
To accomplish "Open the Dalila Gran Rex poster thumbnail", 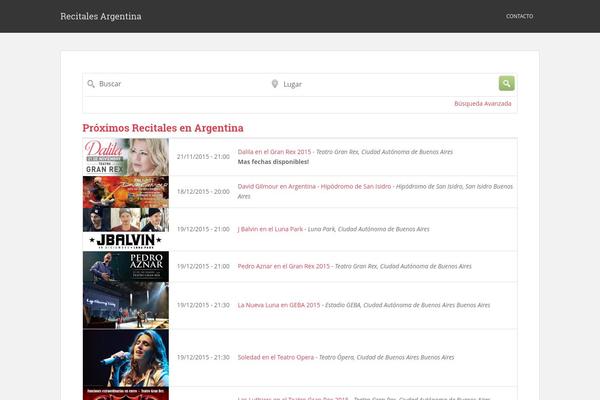I will (x=126, y=157).
